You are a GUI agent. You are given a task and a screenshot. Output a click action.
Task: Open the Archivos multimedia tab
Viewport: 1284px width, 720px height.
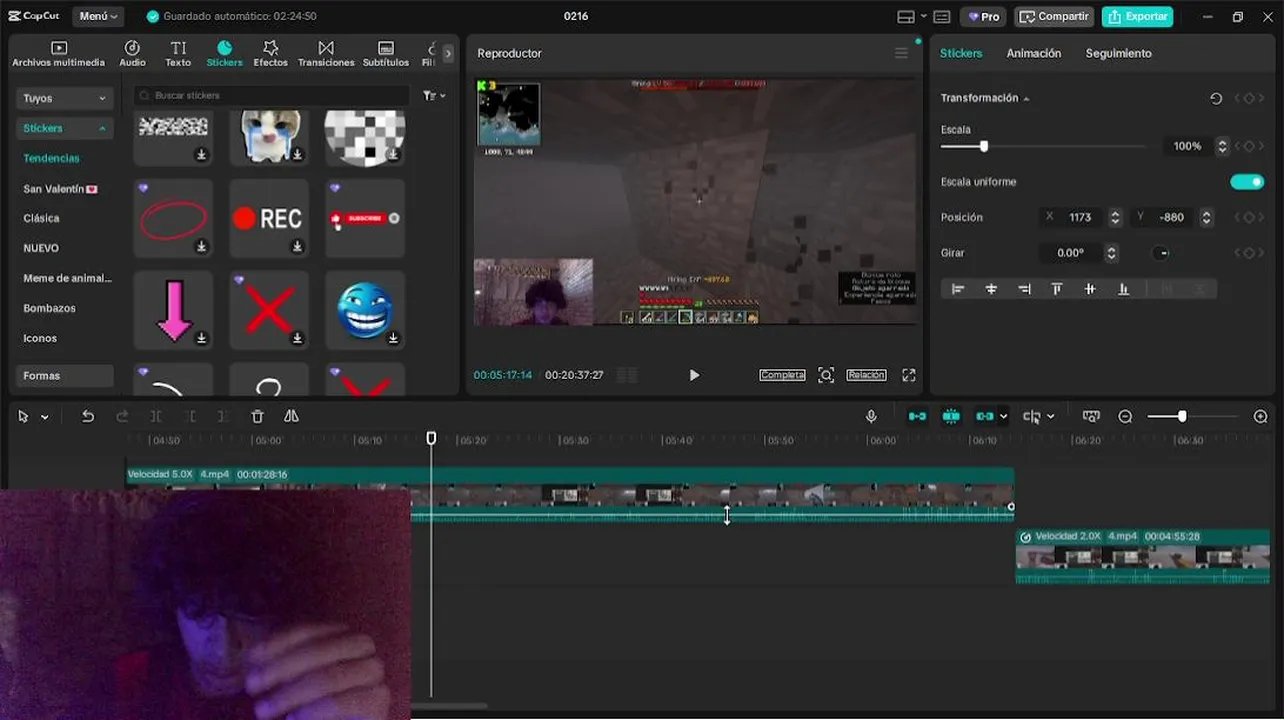click(x=58, y=54)
